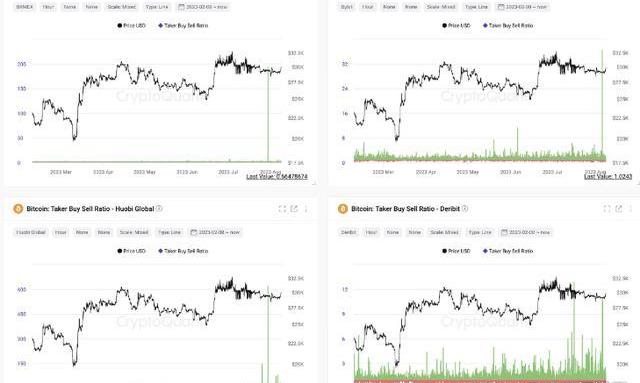Toggle Price USD legend in BitMEX chart
This screenshot has height=383, width=640.
131,25
